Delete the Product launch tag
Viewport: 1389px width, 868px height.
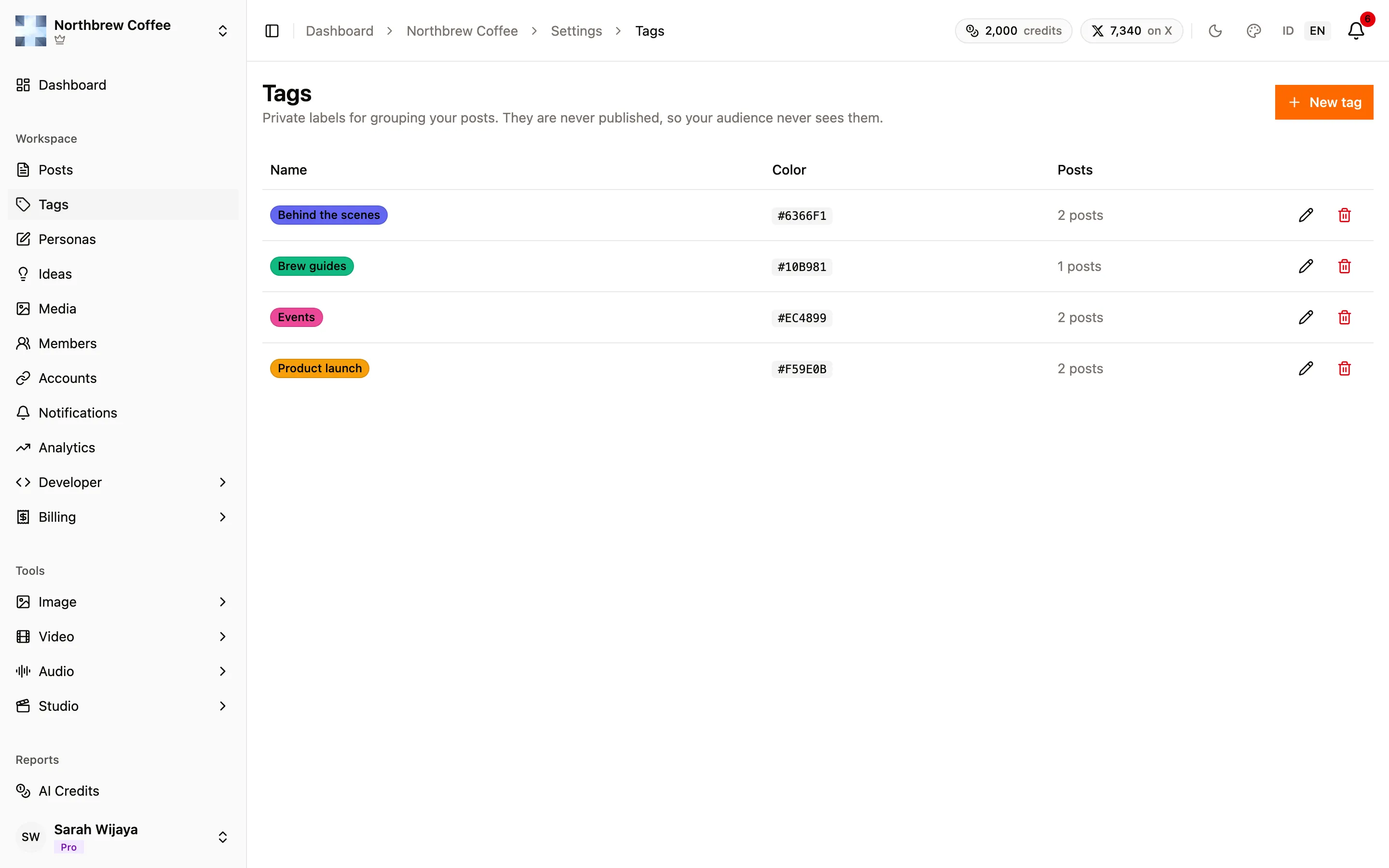(1344, 368)
